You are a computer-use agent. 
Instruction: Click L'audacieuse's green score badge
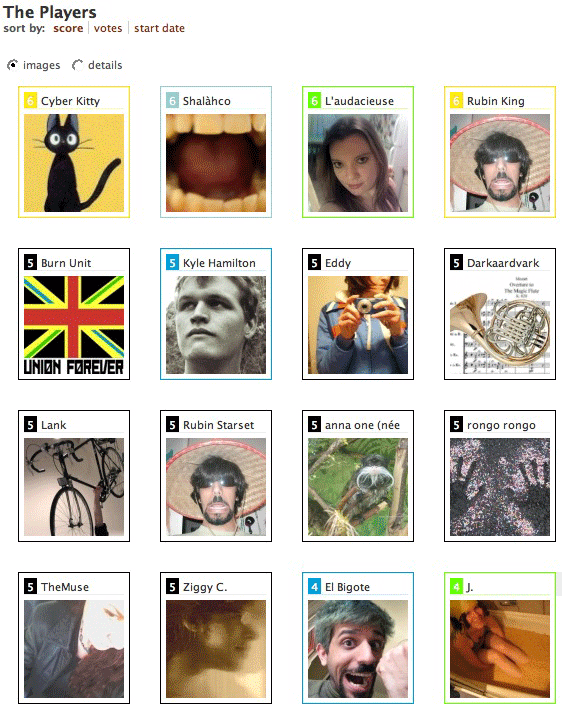pos(314,100)
